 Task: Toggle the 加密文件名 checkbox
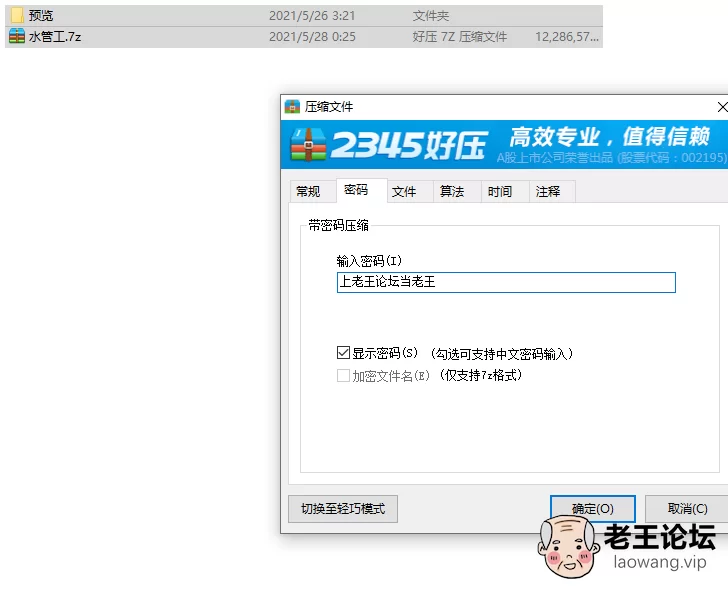click(x=344, y=376)
